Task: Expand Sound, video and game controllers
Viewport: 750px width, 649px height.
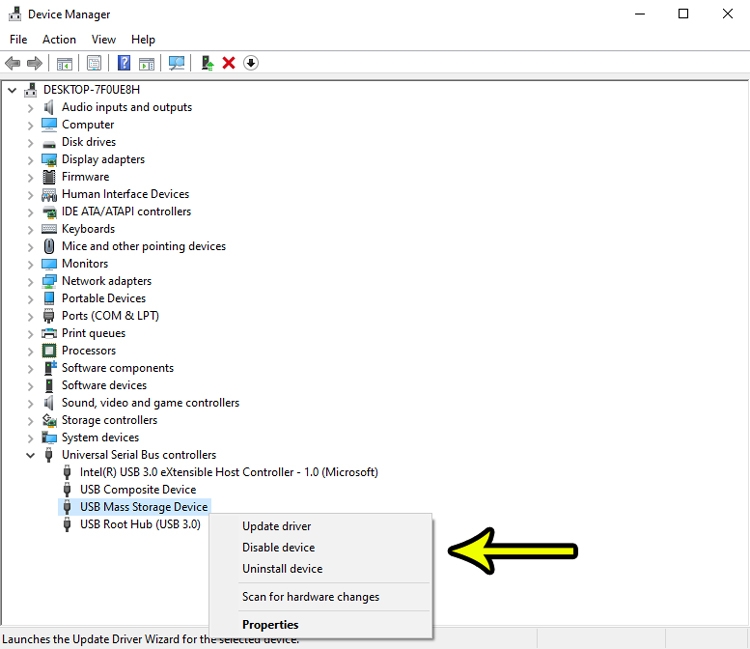Action: click(x=30, y=404)
